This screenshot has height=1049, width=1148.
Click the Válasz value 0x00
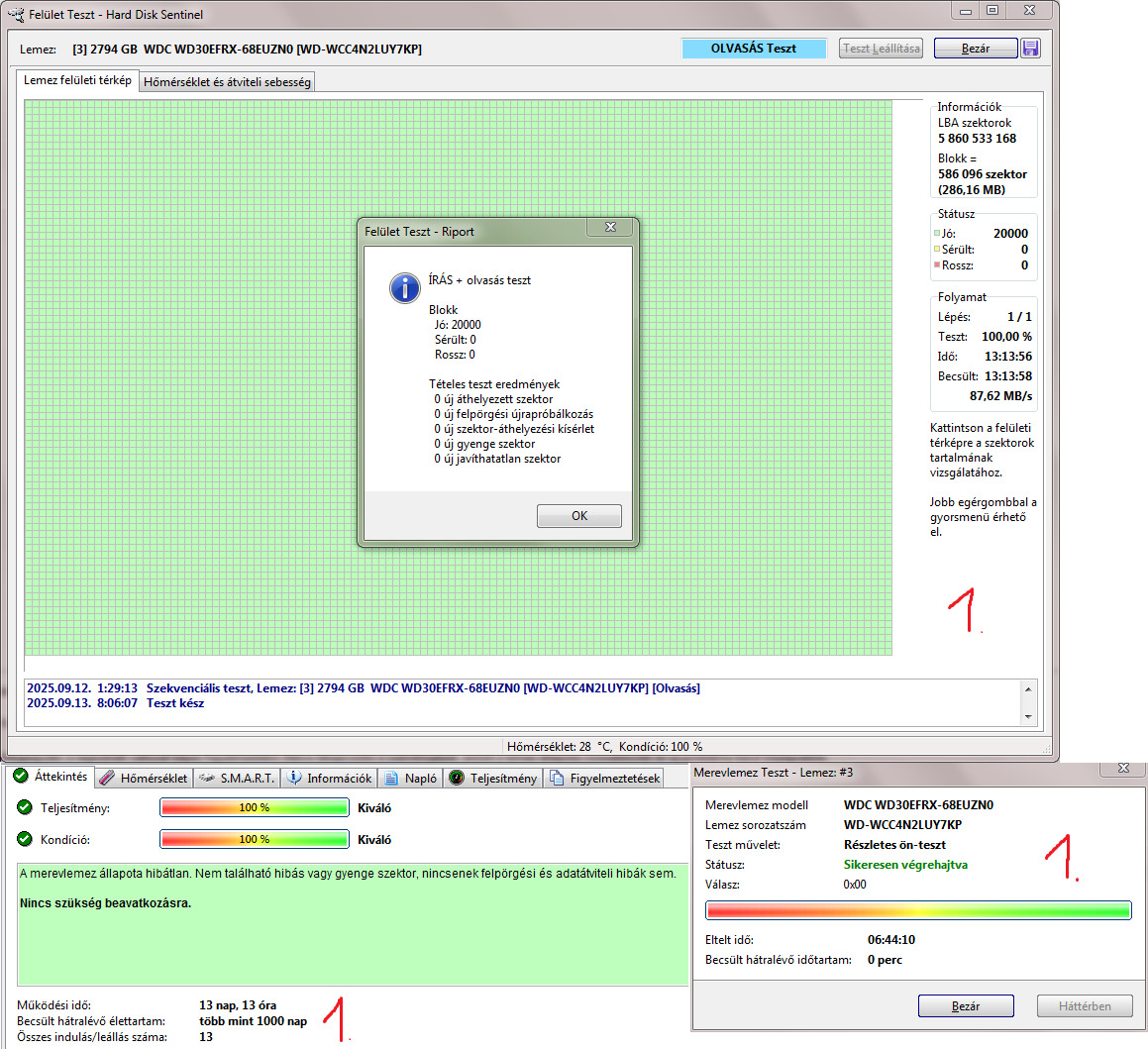(855, 885)
